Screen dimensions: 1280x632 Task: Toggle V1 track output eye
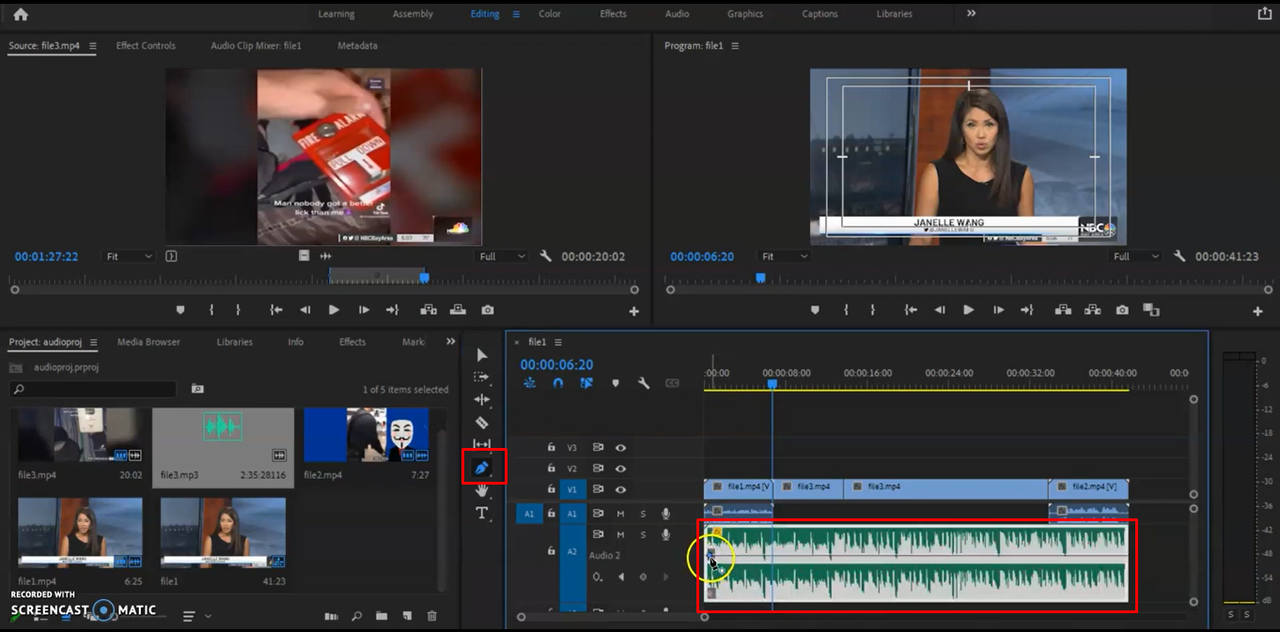tap(620, 489)
